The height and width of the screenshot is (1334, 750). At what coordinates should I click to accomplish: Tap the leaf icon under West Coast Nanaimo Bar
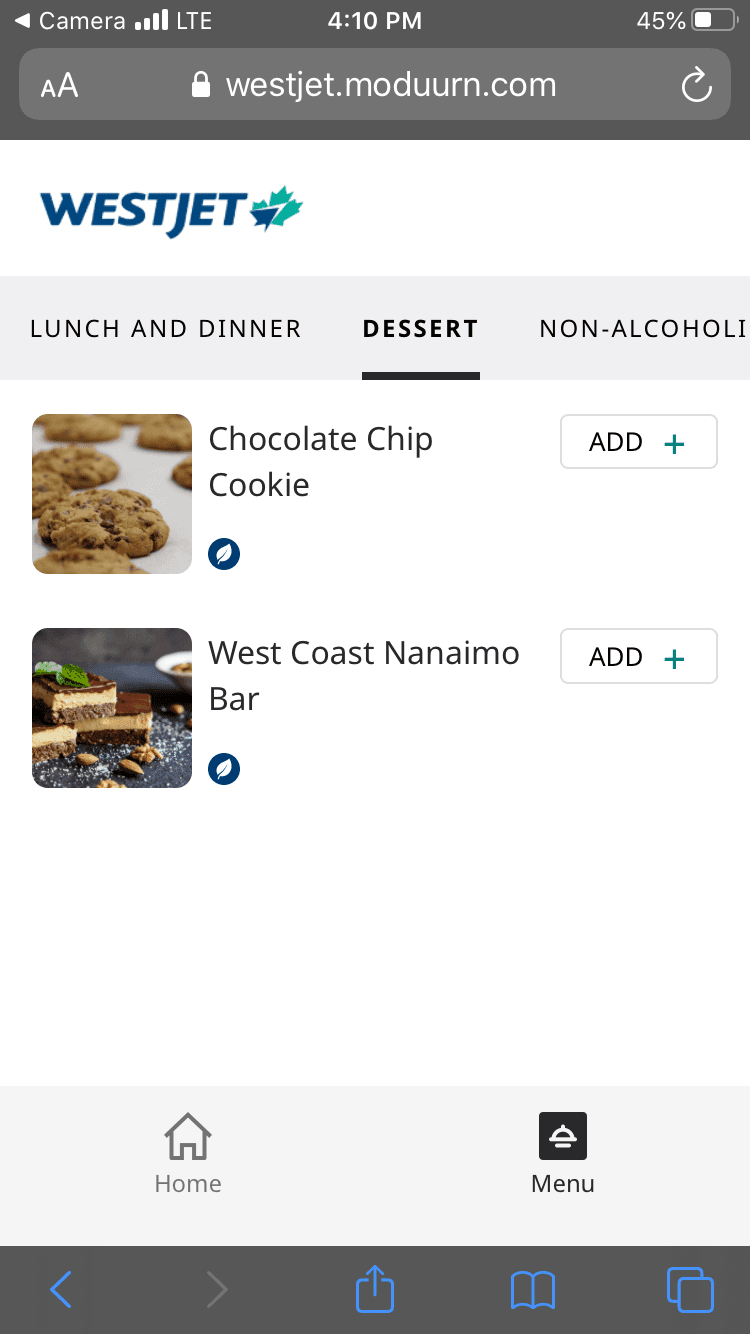pyautogui.click(x=224, y=769)
